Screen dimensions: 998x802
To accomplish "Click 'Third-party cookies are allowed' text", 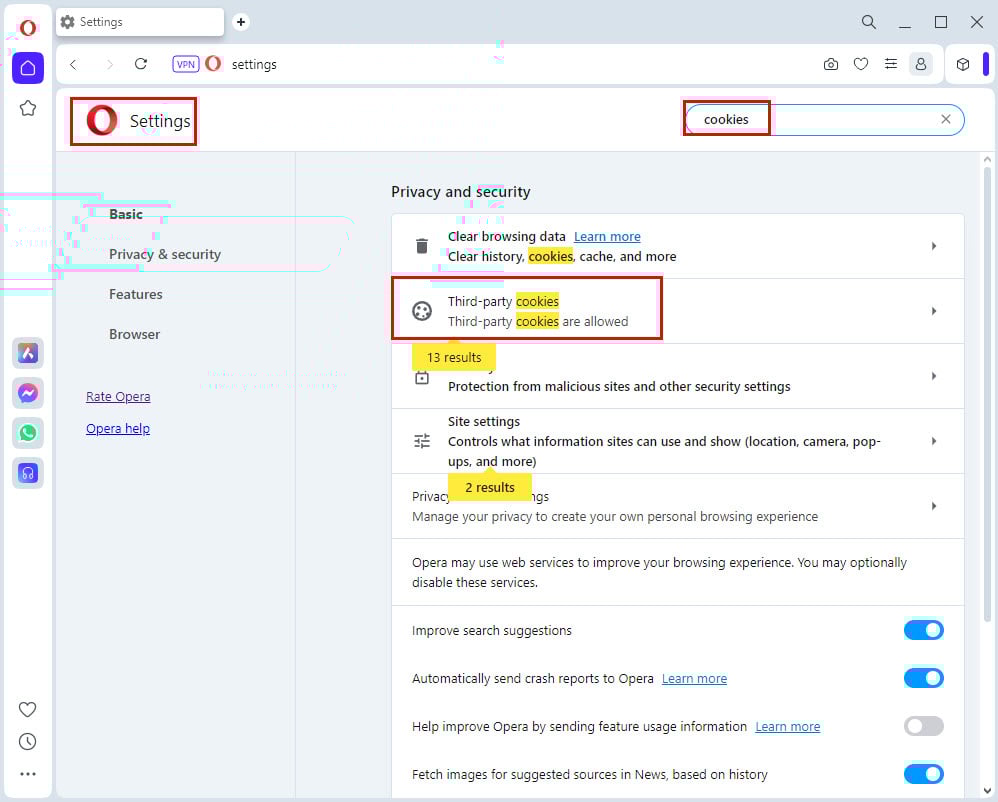I will [538, 321].
